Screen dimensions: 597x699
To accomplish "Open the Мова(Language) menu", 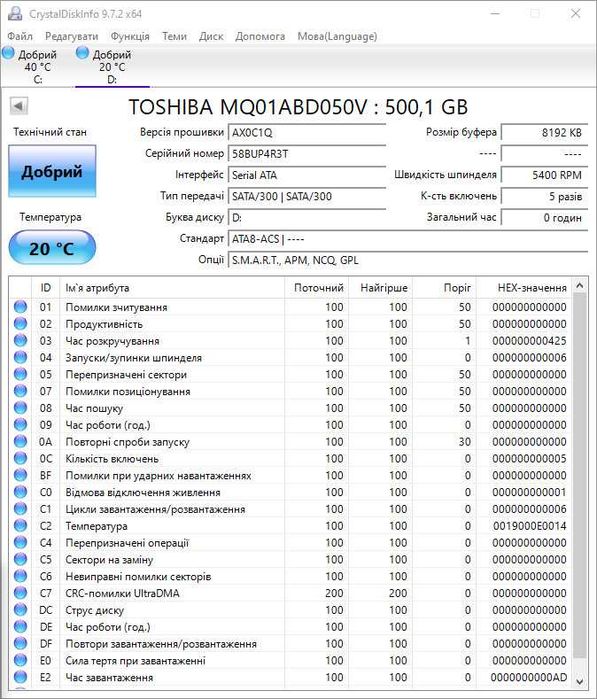I will click(x=337, y=36).
